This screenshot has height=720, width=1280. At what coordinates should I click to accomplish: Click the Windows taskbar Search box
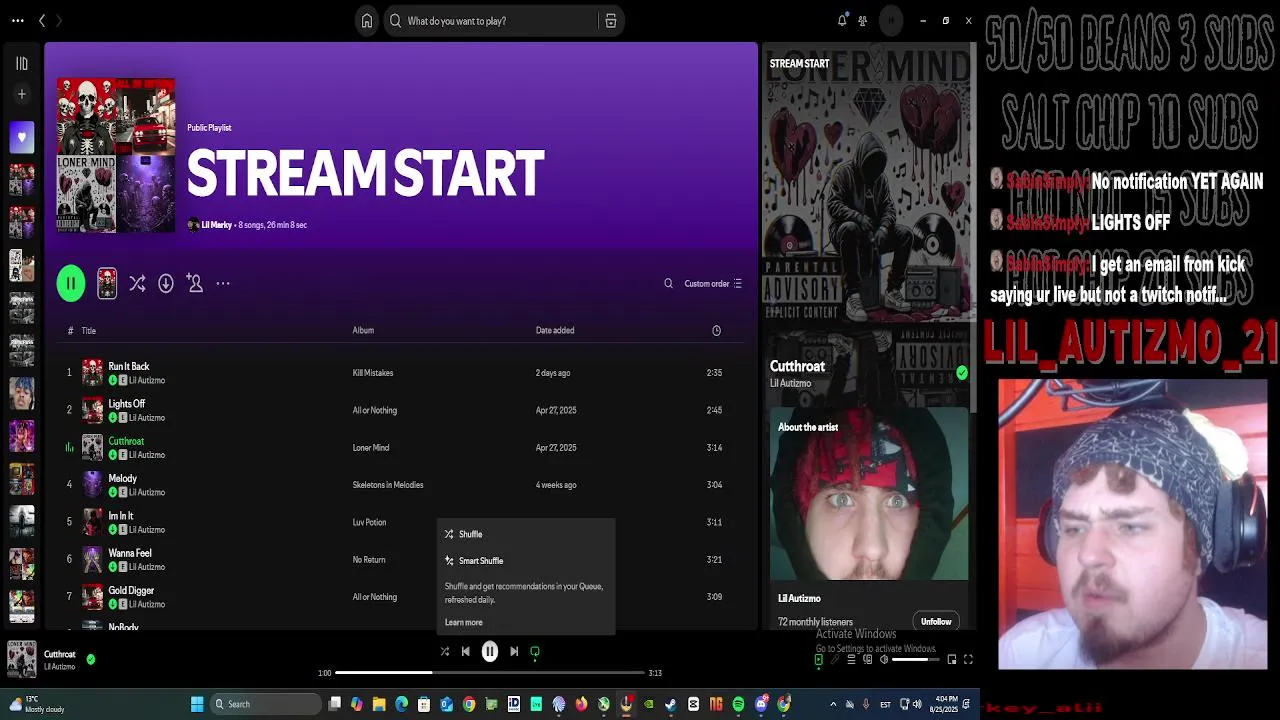(x=265, y=704)
